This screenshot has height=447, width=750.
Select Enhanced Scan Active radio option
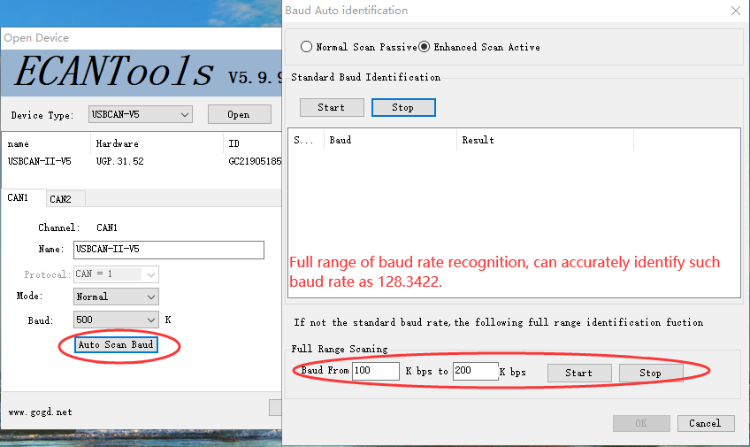pos(424,47)
